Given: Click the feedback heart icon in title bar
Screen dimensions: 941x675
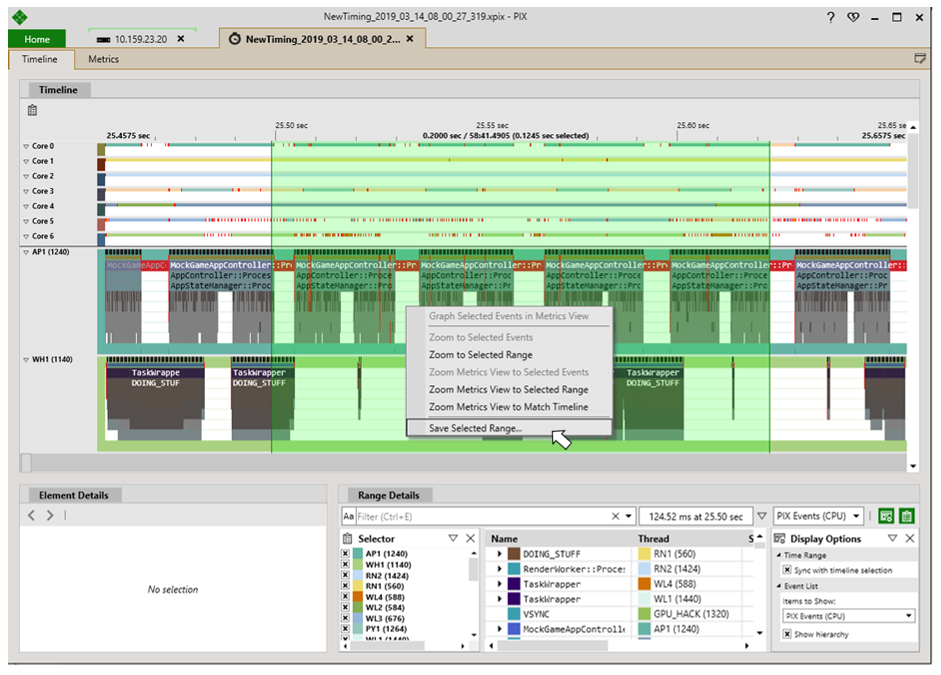Looking at the screenshot, I should (853, 17).
